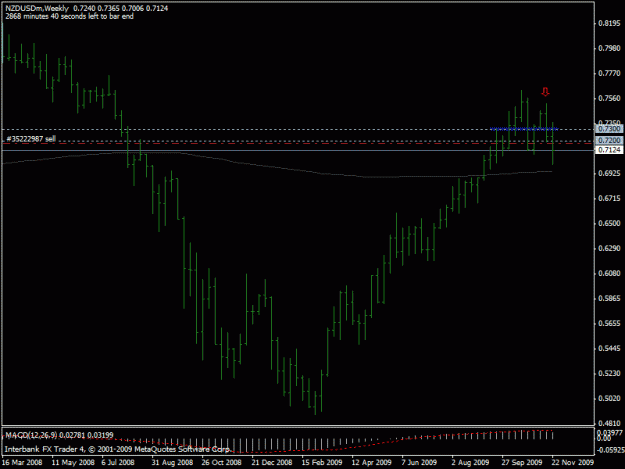Click the 0.5865 price scale value
Screen dimensions: 625x469
(609, 298)
